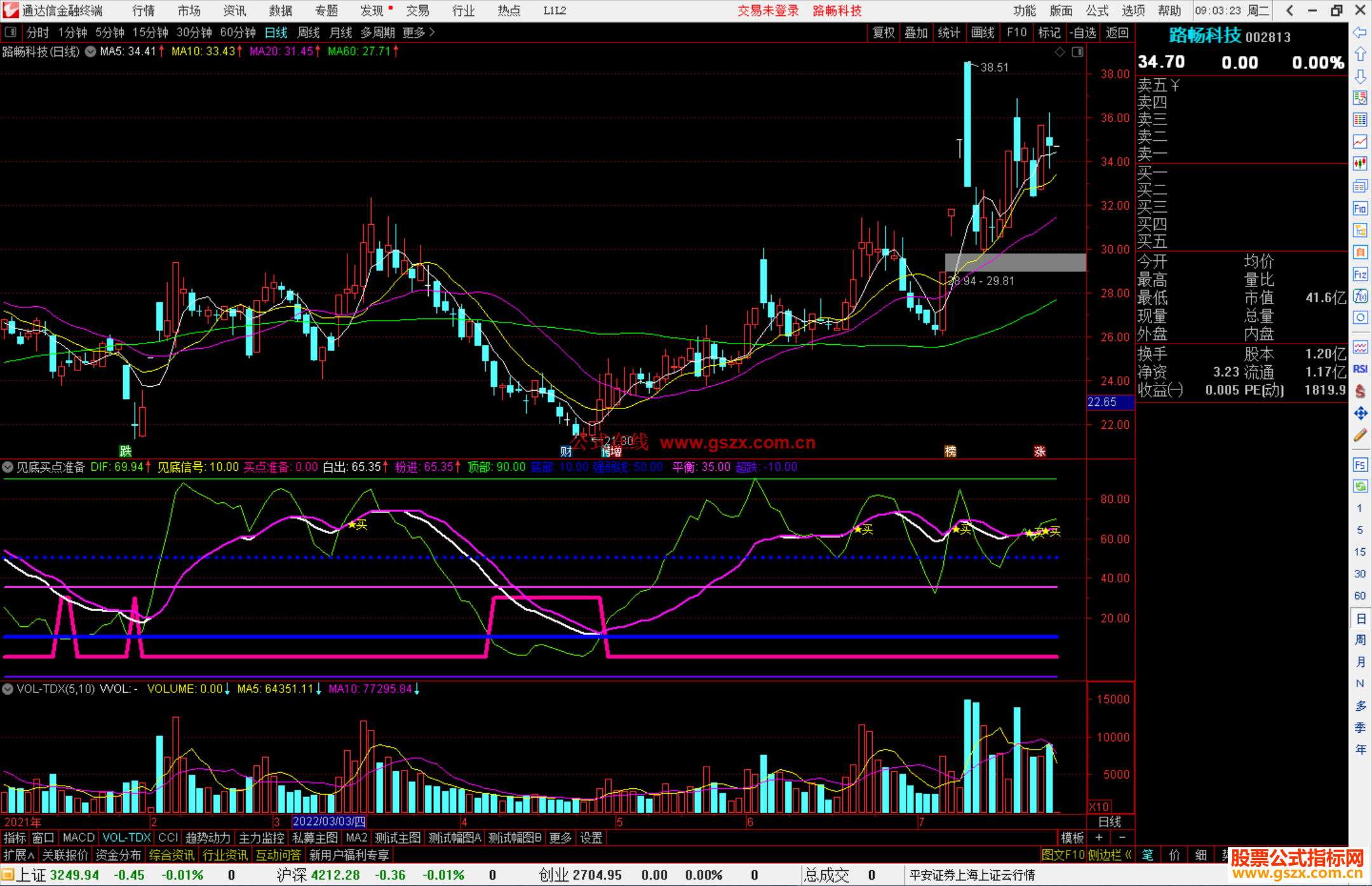This screenshot has width=1372, height=886.
Task: Select the candlestick chart icon in sidebar
Action: 1360,164
